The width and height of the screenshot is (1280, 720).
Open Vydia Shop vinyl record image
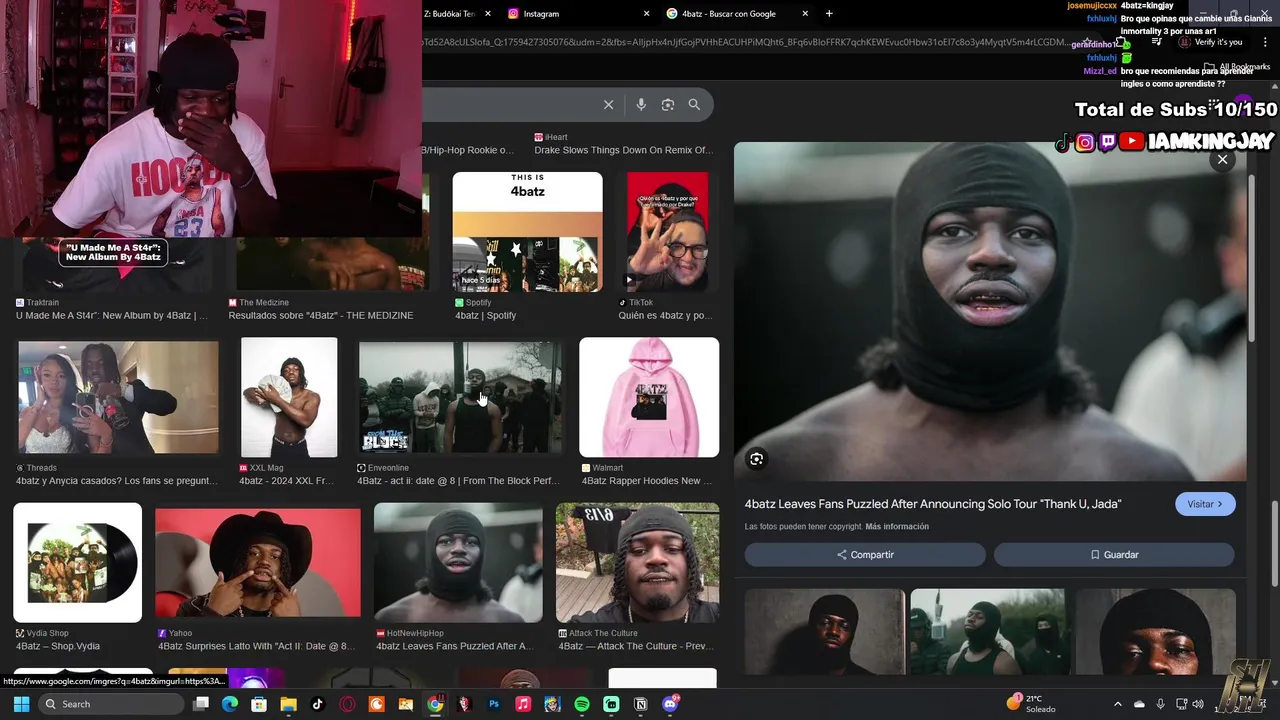(x=78, y=563)
